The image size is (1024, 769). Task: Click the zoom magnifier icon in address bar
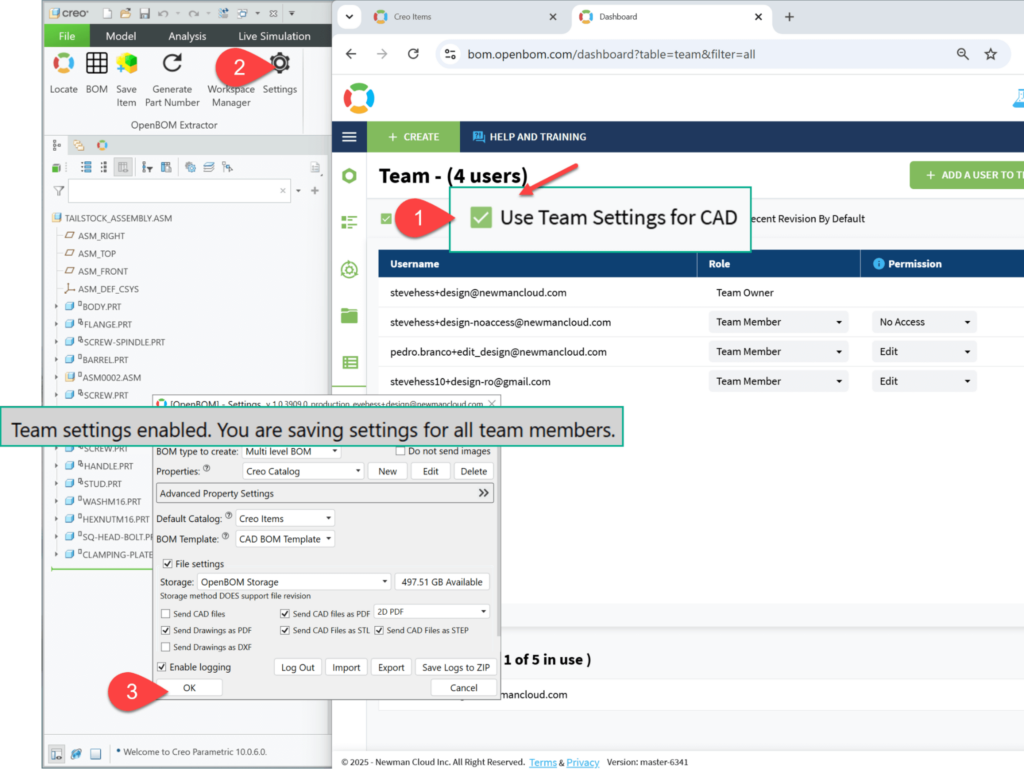click(963, 54)
